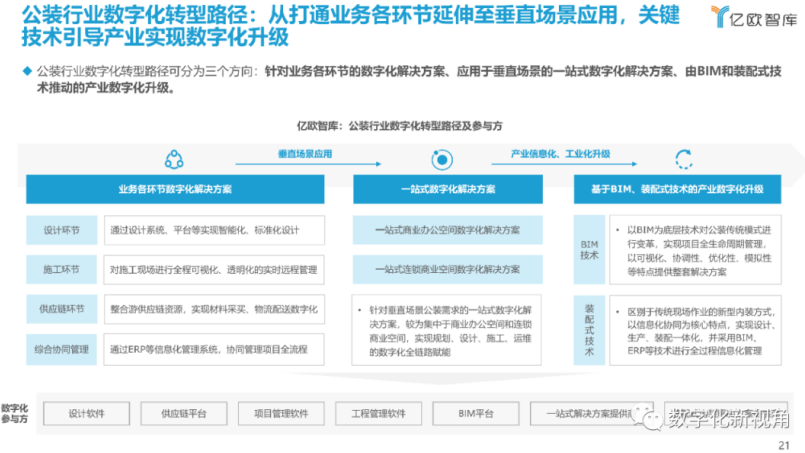Image resolution: width=805 pixels, height=453 pixels.
Task: Click the BIM技术 label box
Action: tap(589, 250)
